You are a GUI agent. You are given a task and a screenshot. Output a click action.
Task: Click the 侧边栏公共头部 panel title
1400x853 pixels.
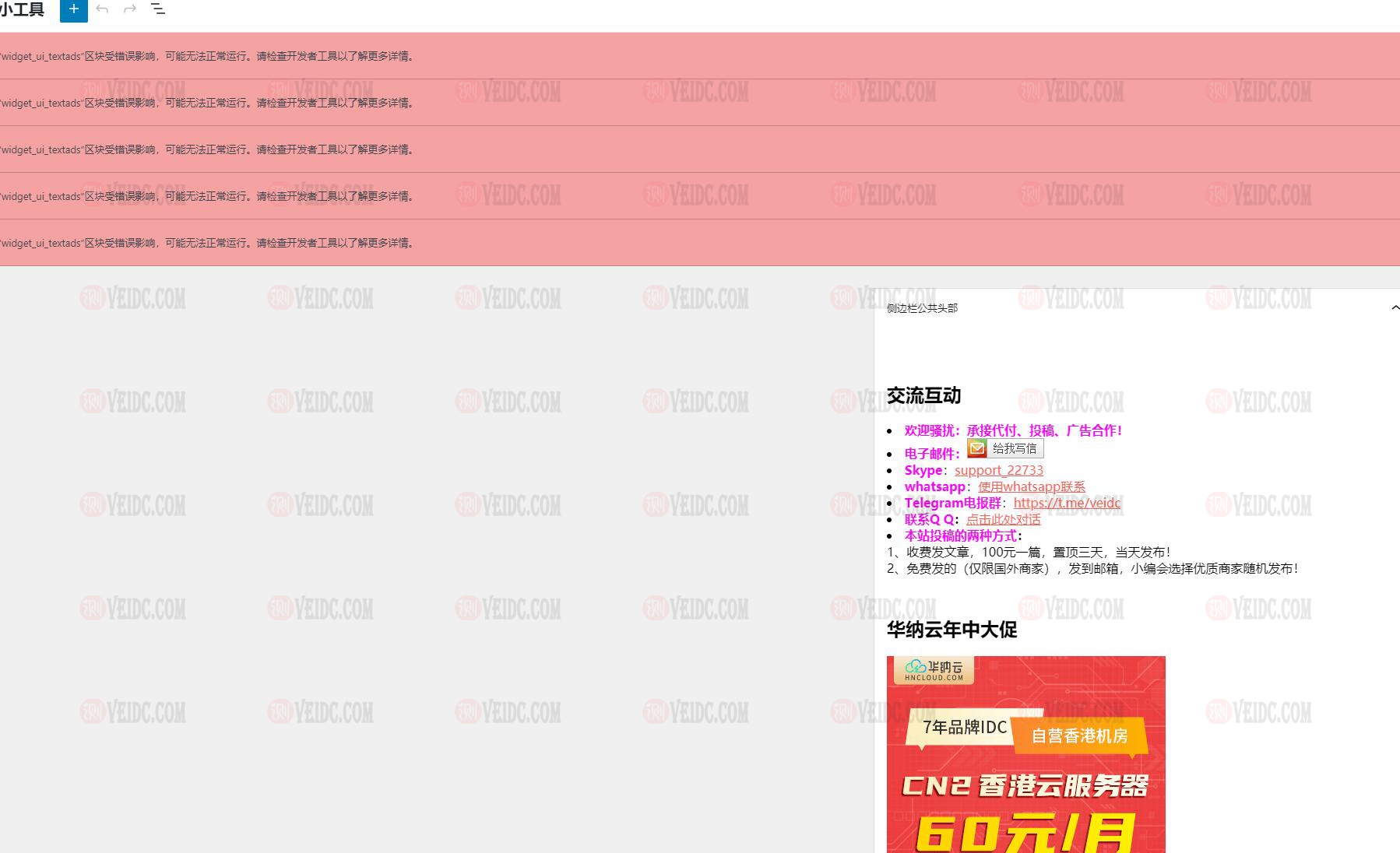pyautogui.click(x=922, y=308)
